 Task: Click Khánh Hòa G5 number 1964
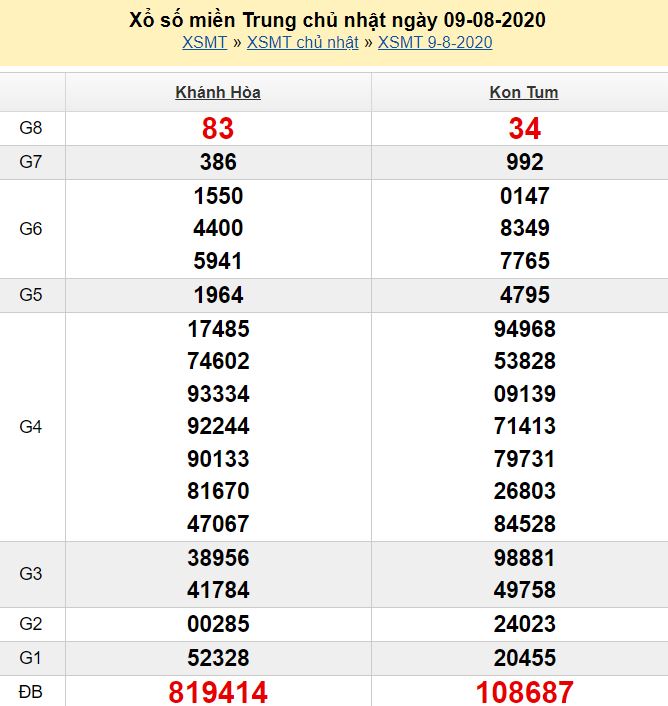(218, 295)
